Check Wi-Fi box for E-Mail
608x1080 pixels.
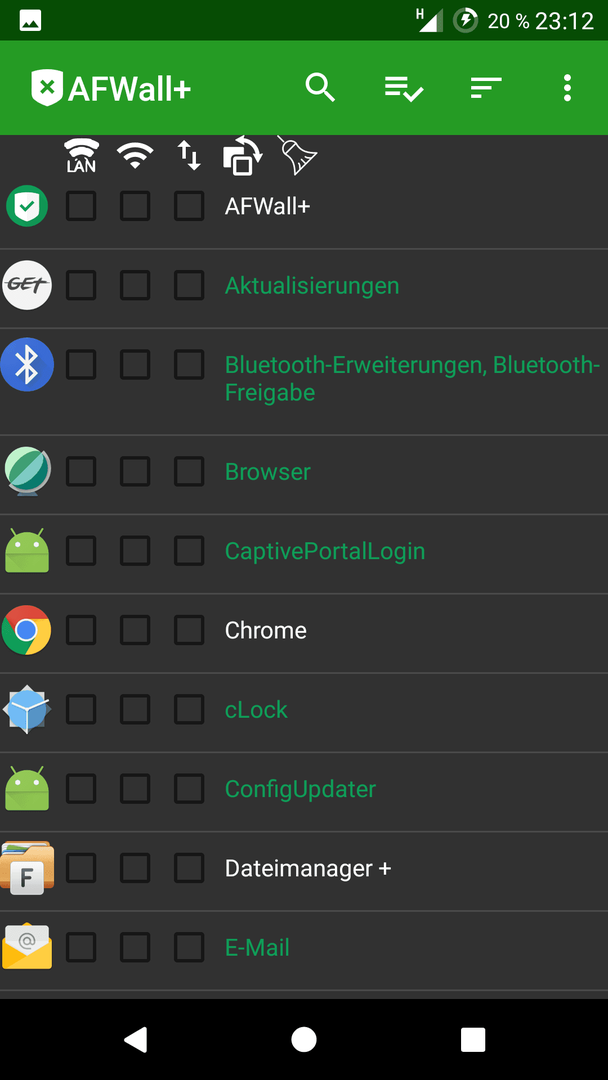coord(135,947)
